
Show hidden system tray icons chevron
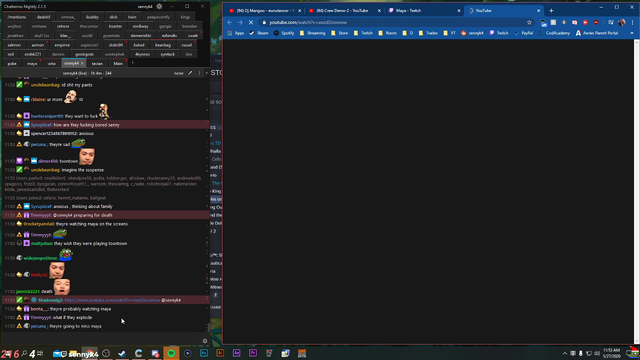tap(565, 353)
